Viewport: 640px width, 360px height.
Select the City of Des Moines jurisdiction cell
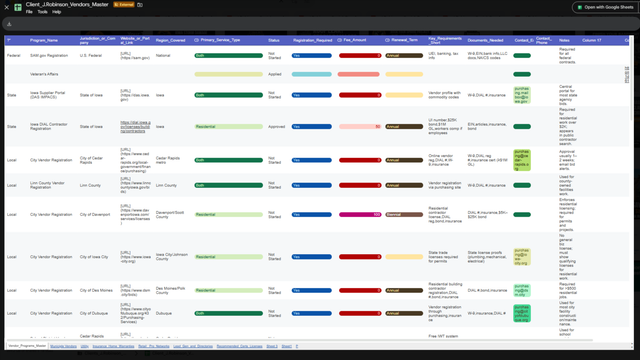[x=96, y=291]
